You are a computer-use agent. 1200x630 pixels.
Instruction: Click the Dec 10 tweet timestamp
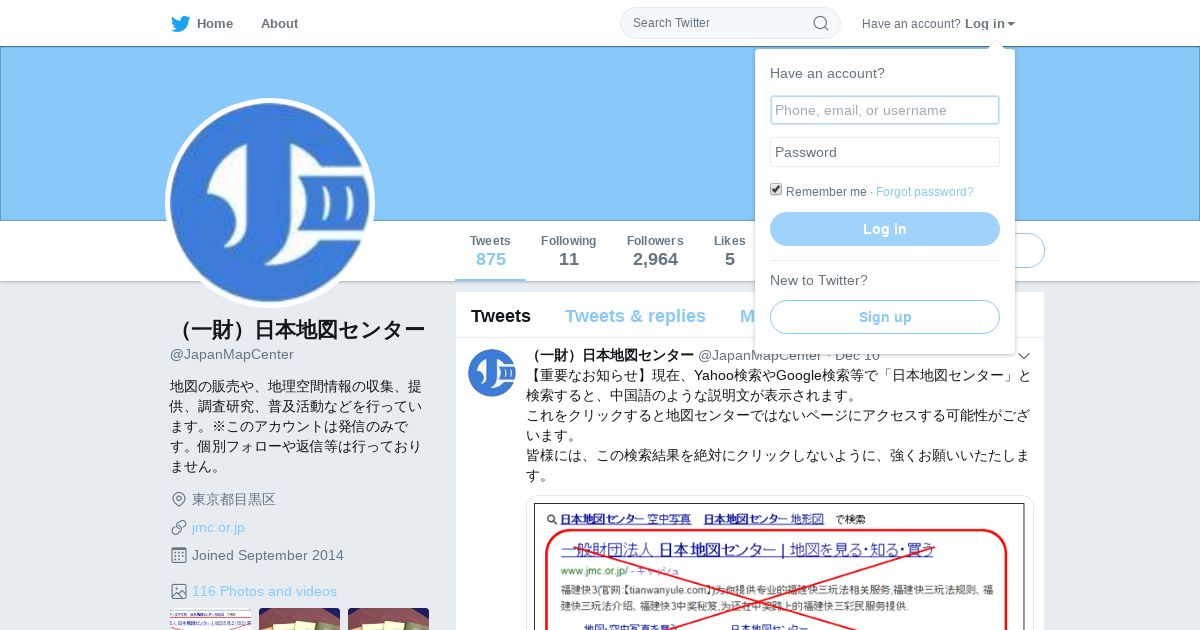[857, 355]
